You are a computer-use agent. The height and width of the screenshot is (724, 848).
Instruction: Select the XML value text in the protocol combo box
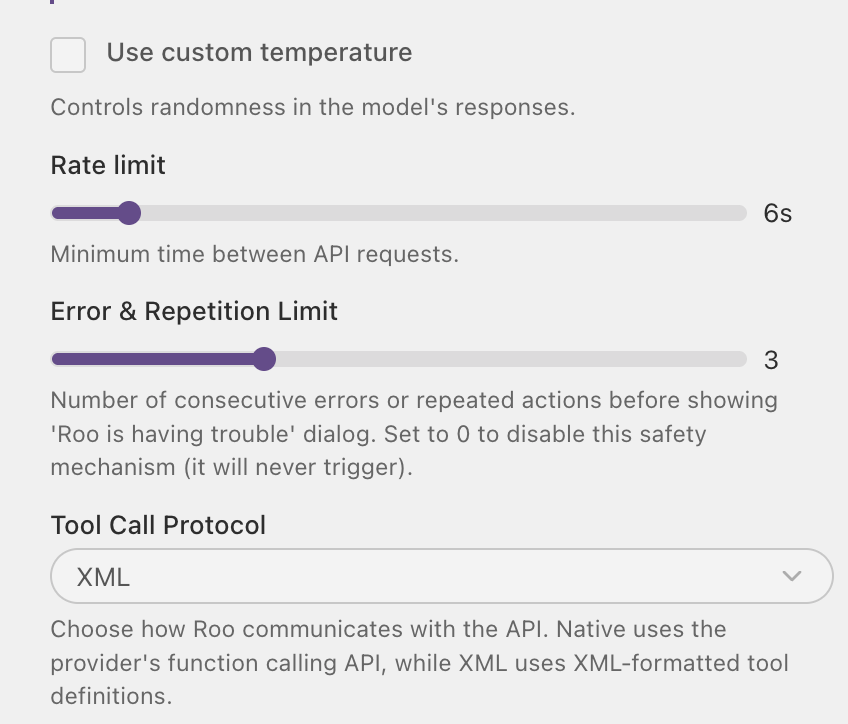[103, 577]
